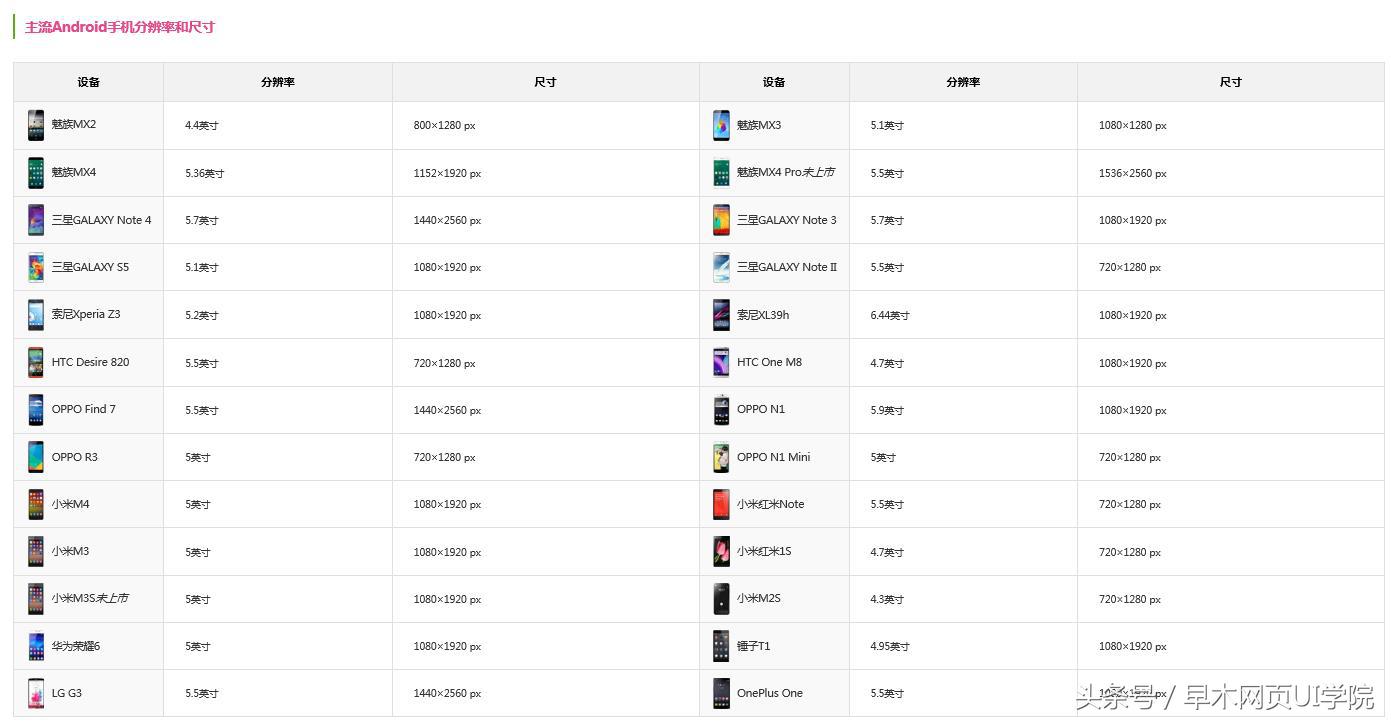
Task: Click the OPPO Find 7 phone icon
Action: pyautogui.click(x=36, y=410)
